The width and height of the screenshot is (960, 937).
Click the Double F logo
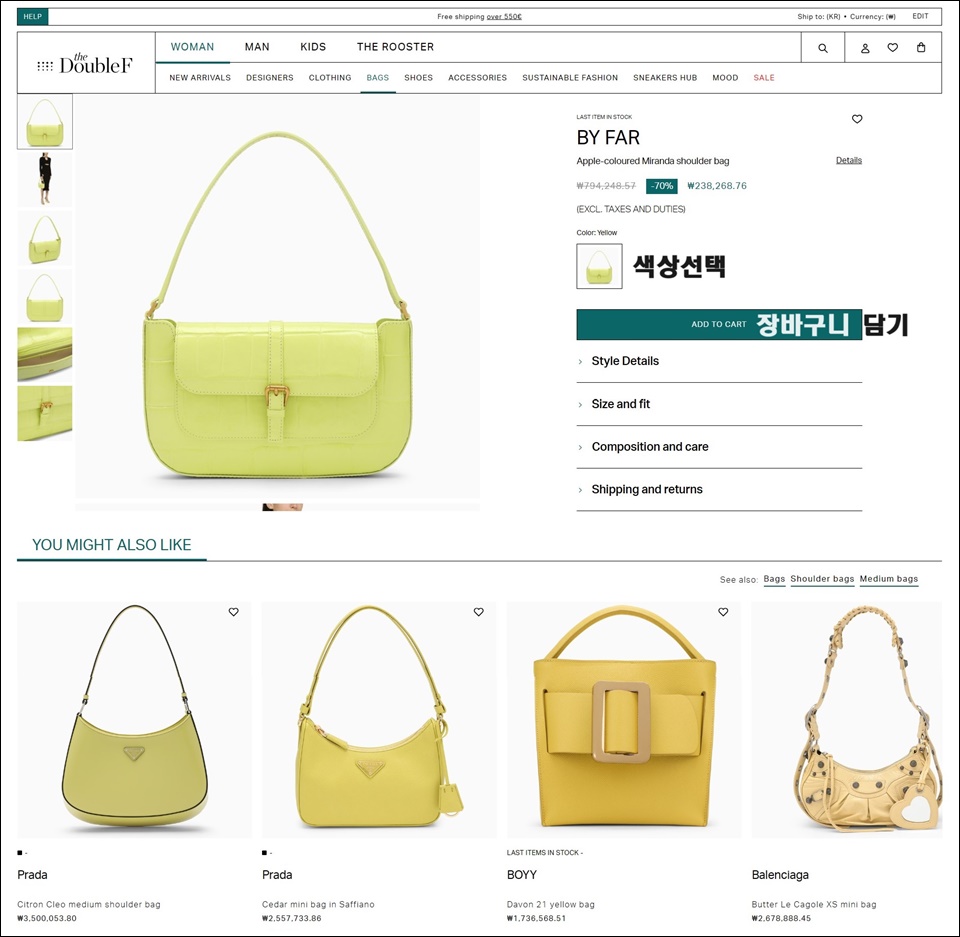point(85,62)
